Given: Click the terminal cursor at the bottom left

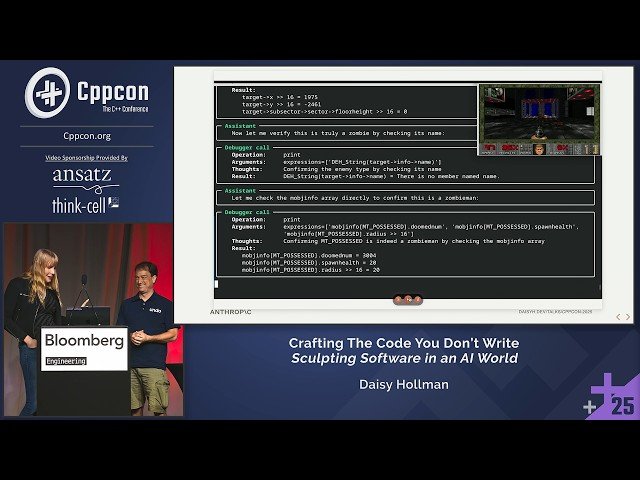Looking at the screenshot, I should pyautogui.click(x=217, y=285).
